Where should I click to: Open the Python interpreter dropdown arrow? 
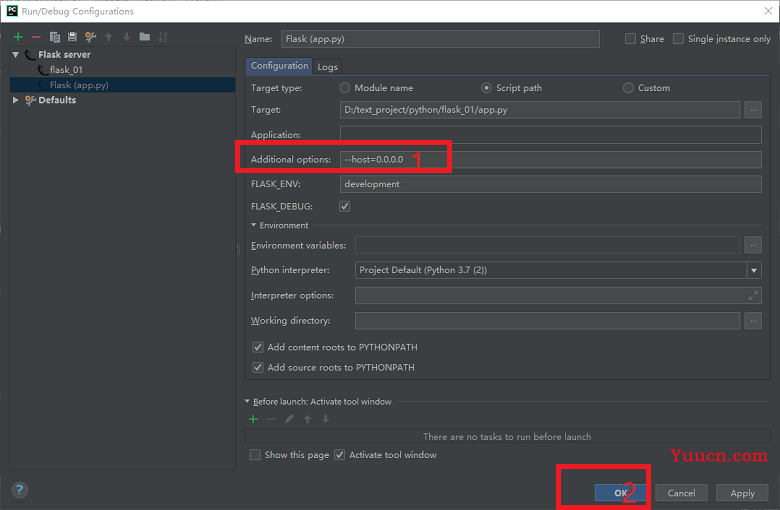(x=754, y=270)
